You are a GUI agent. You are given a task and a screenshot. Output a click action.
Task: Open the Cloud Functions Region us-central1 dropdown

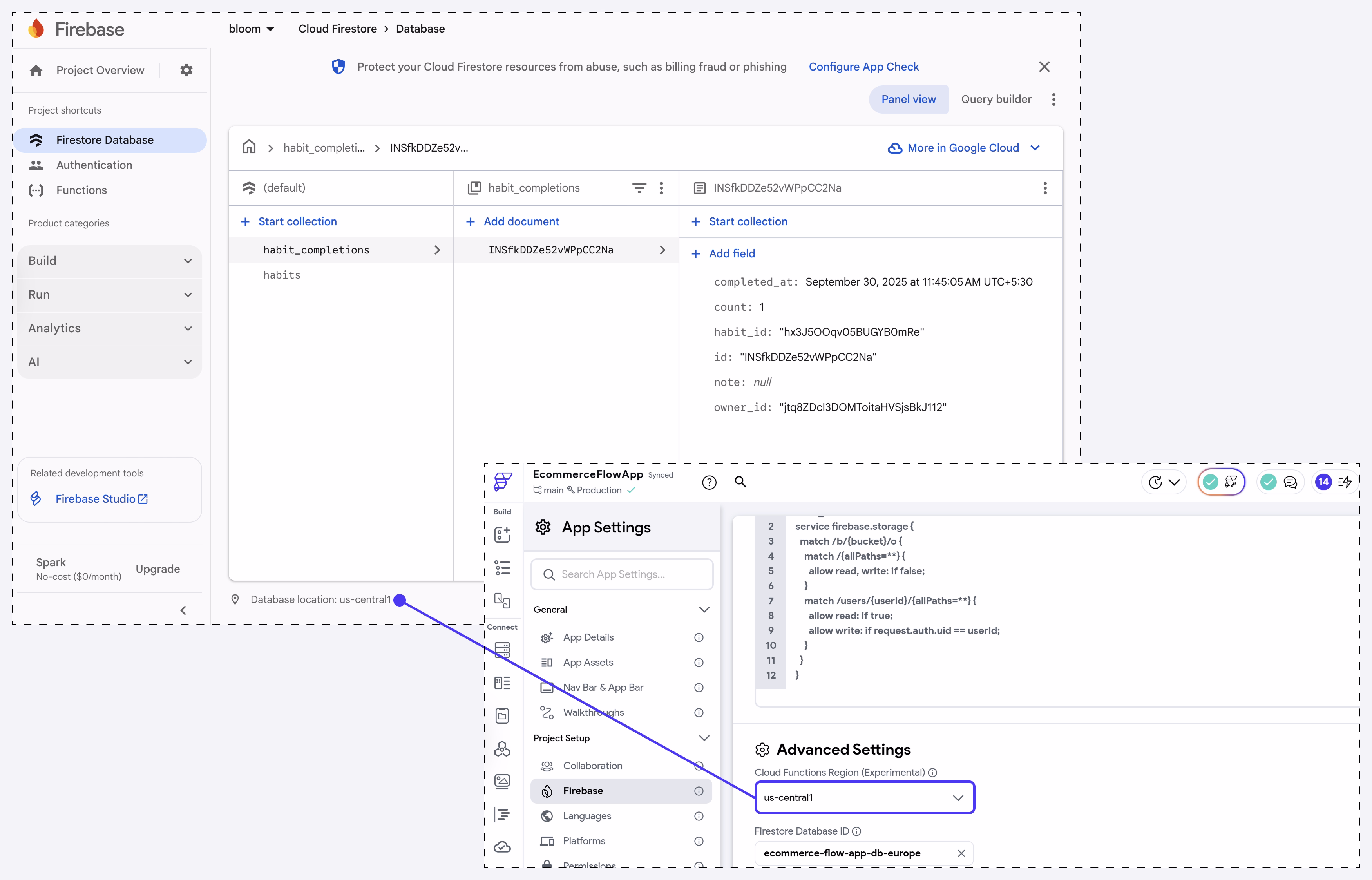(864, 797)
